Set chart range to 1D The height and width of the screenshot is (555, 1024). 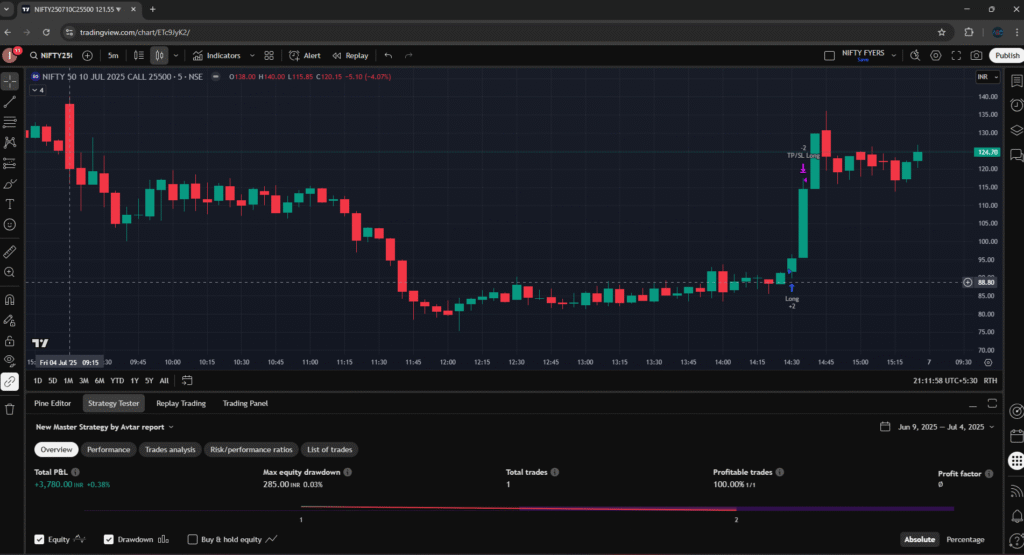click(38, 381)
